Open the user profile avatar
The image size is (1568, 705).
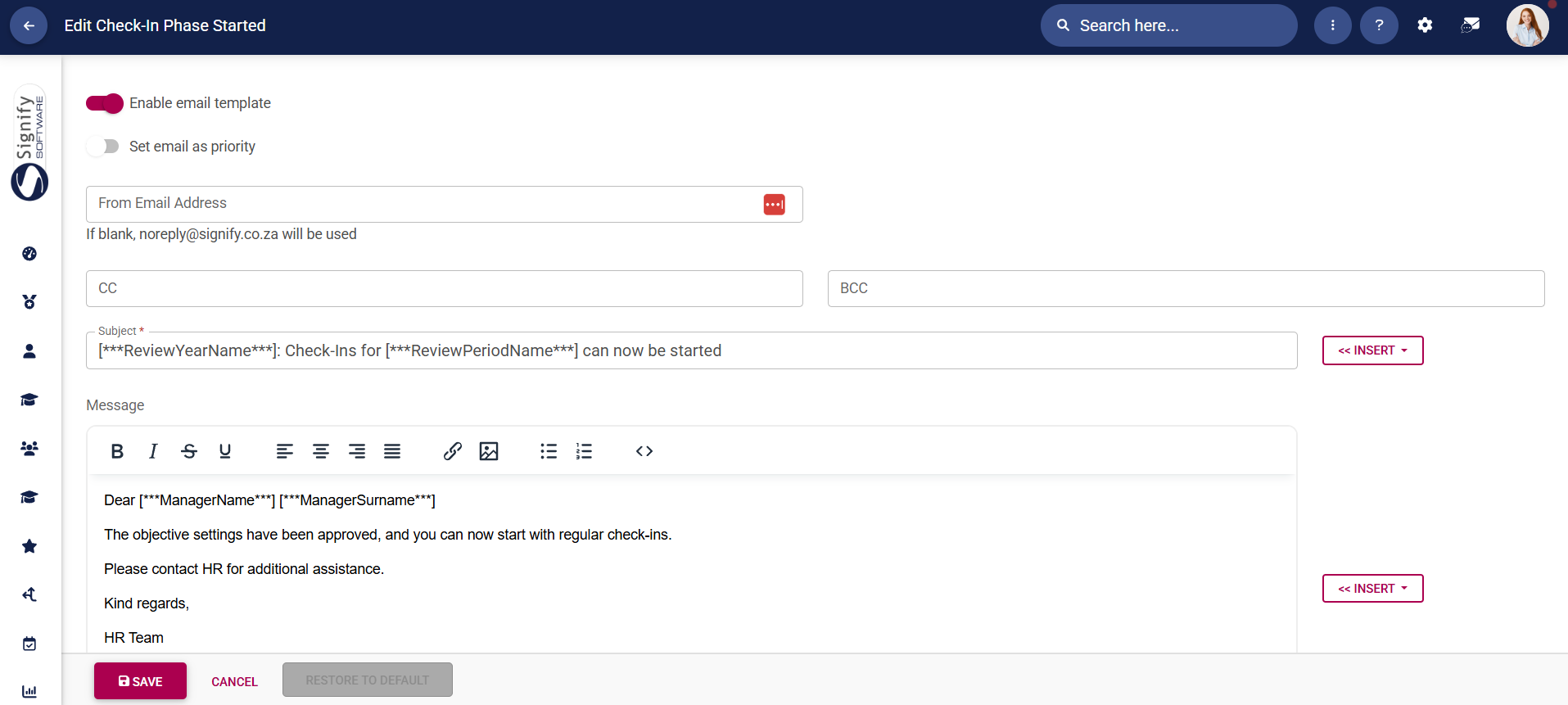(x=1527, y=25)
